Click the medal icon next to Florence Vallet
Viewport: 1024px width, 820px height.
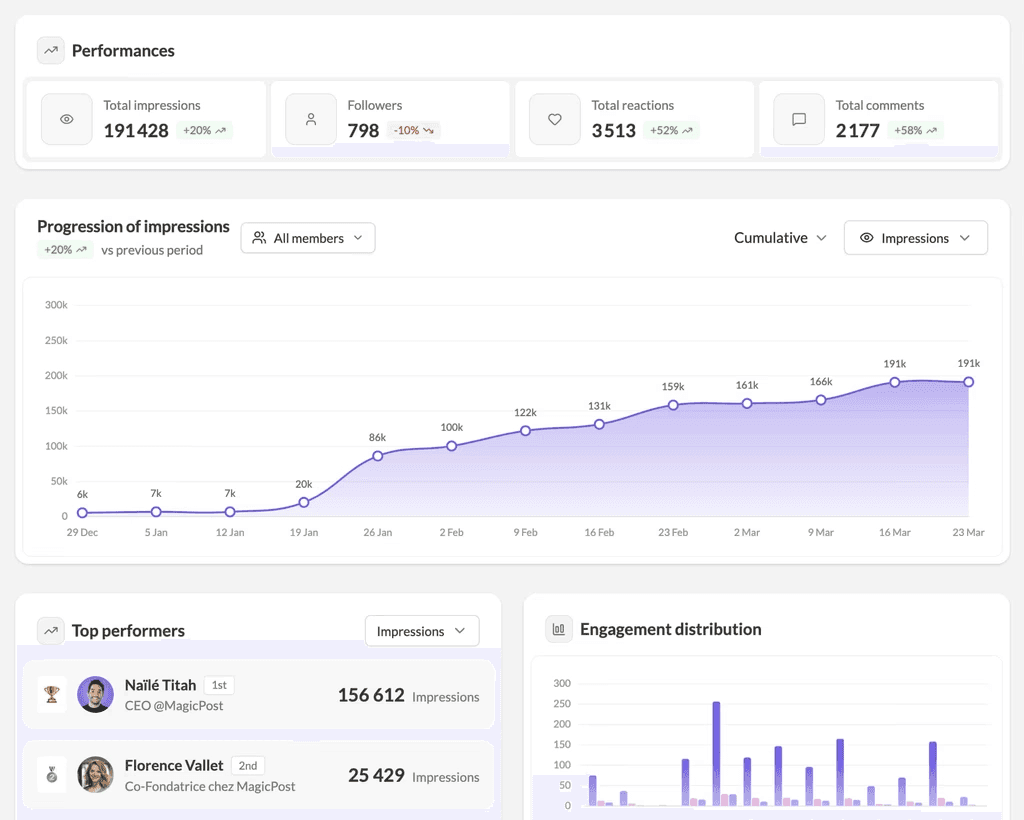[x=51, y=773]
